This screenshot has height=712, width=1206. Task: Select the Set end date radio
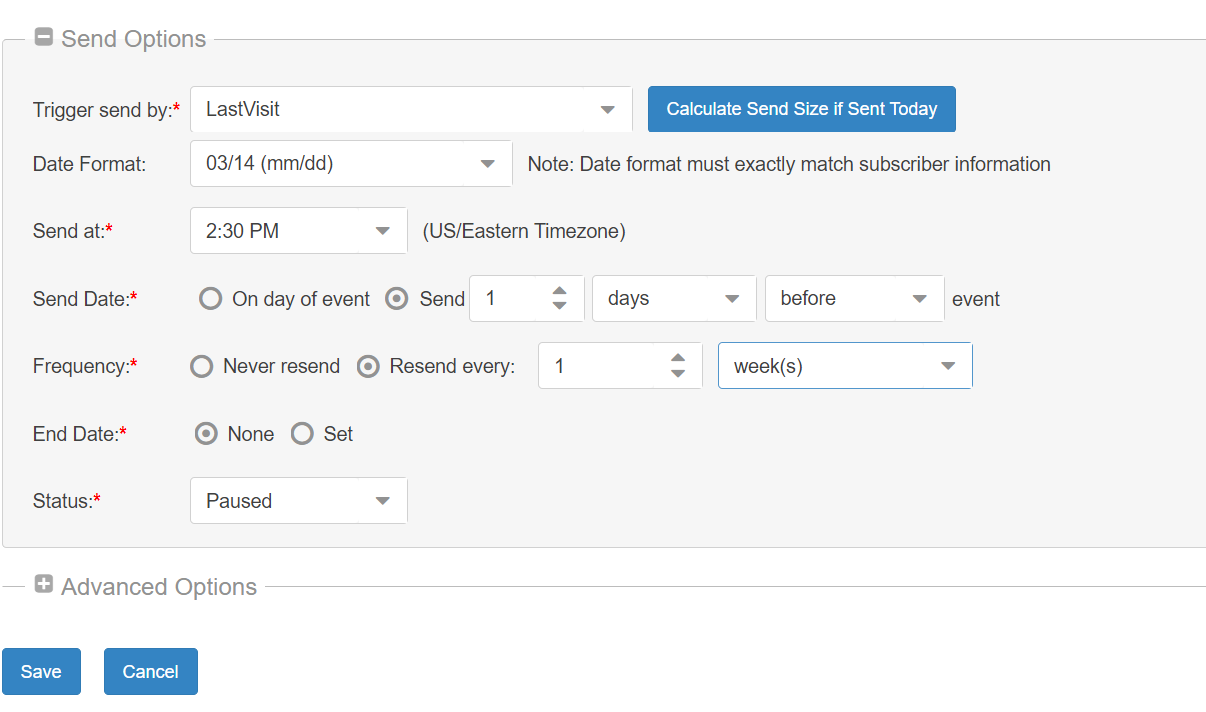(302, 434)
